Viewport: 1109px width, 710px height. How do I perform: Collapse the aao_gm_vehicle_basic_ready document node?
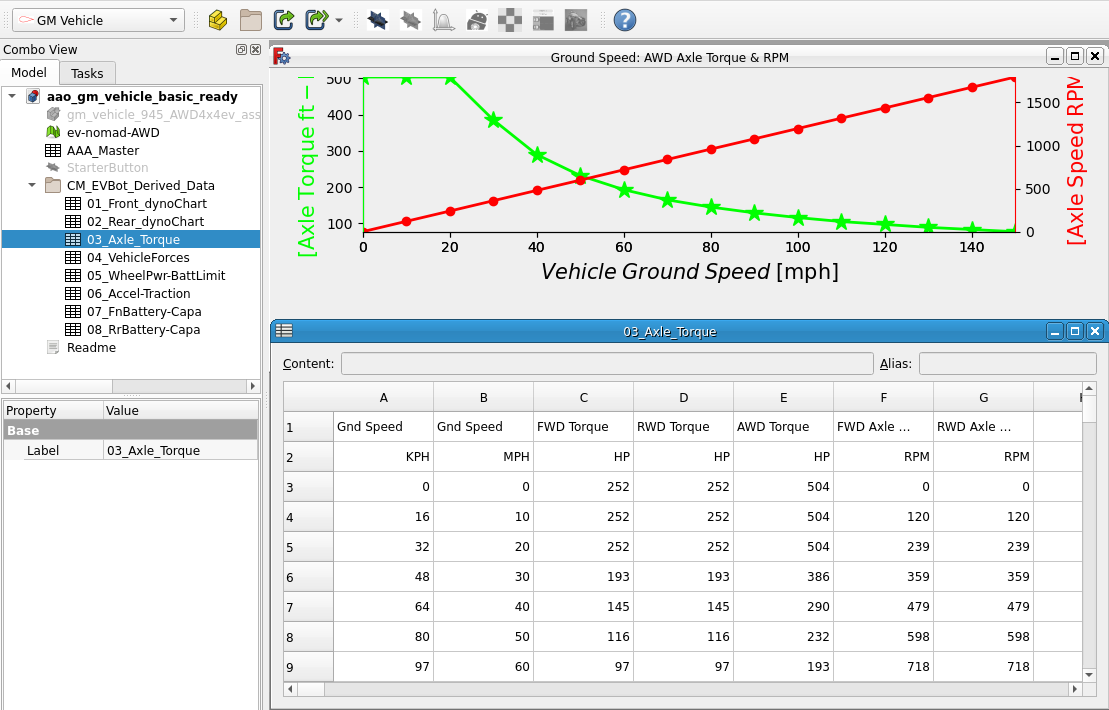(x=12, y=97)
